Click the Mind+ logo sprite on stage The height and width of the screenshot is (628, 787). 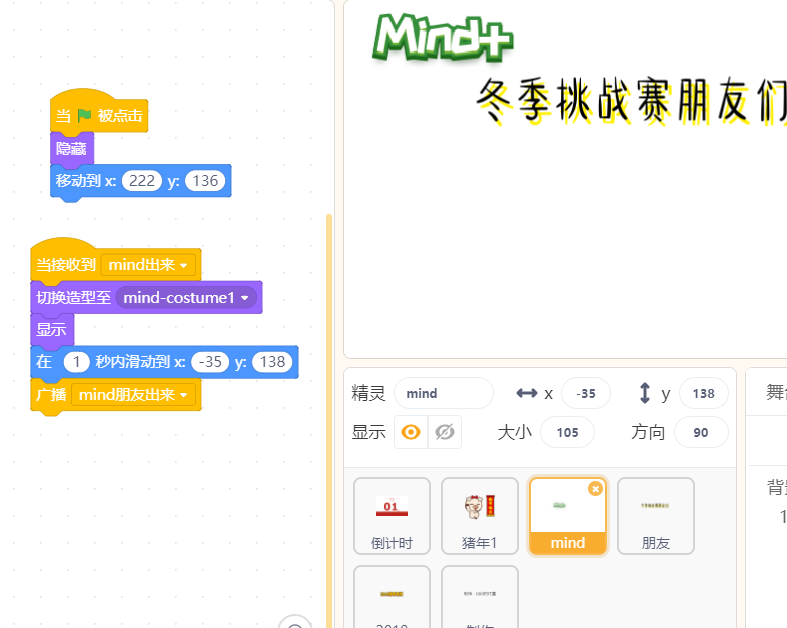click(442, 38)
